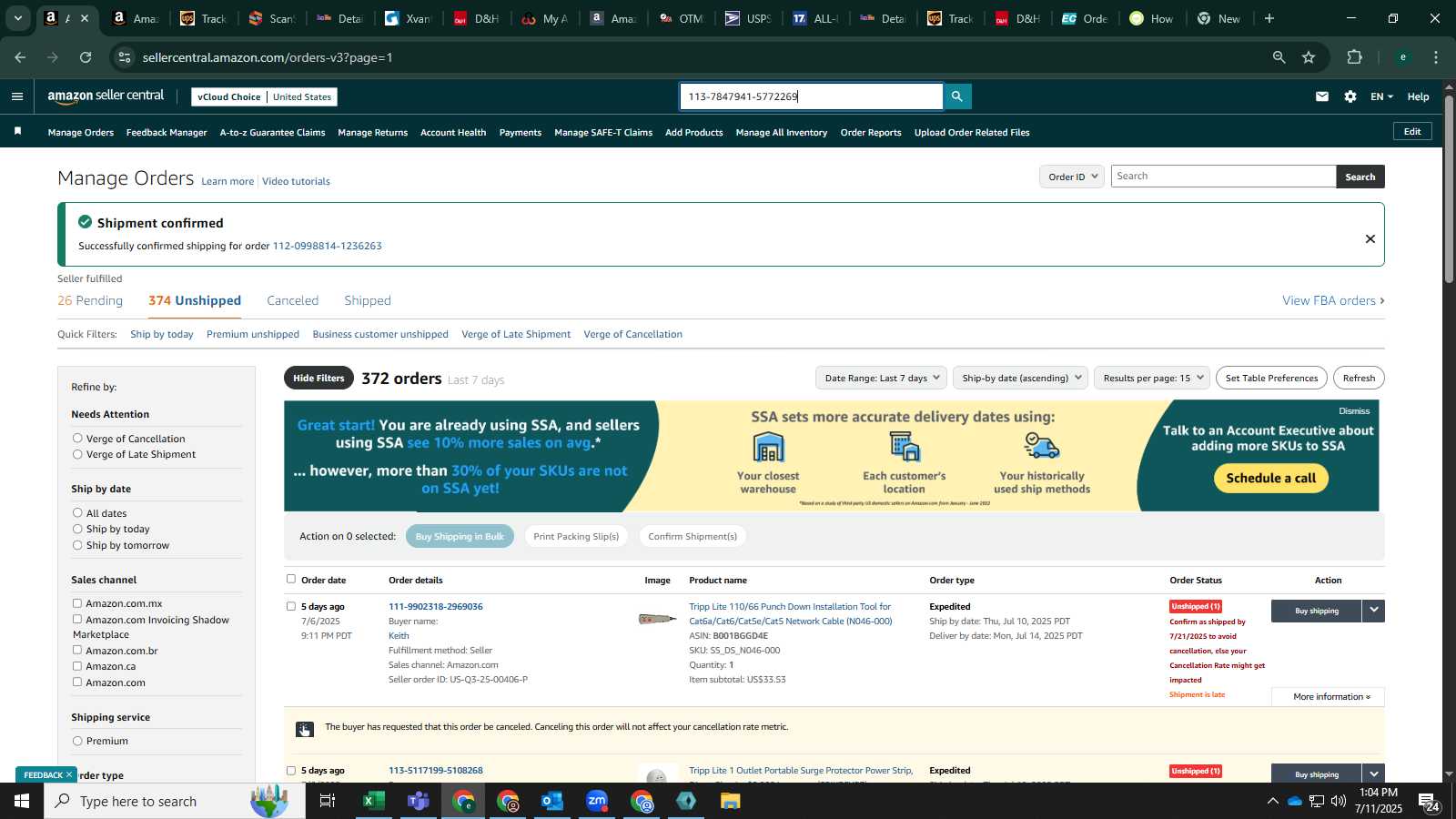Open Outlook from the taskbar
The image size is (1456, 819).
pyautogui.click(x=552, y=801)
